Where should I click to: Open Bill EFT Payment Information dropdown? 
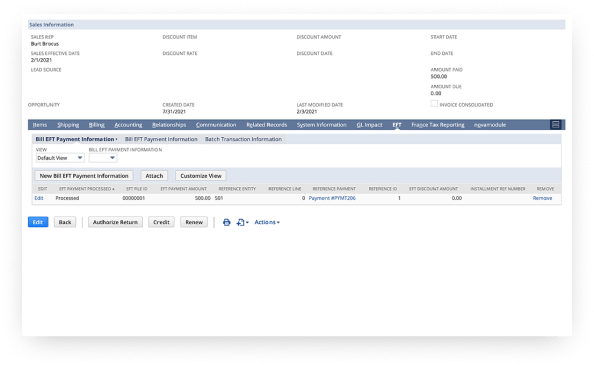pyautogui.click(x=103, y=158)
